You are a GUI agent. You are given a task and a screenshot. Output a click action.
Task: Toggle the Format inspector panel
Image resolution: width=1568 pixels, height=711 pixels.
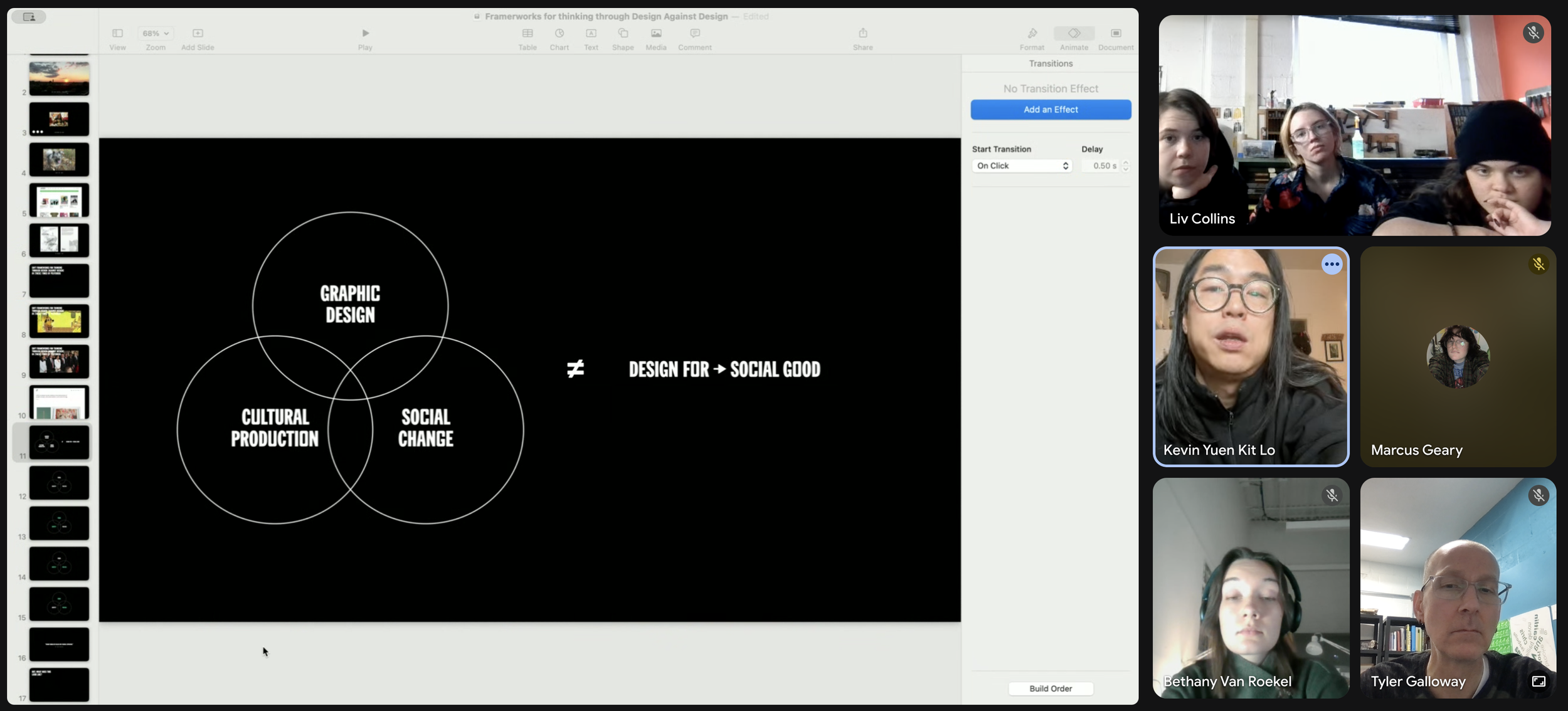pyautogui.click(x=1032, y=33)
